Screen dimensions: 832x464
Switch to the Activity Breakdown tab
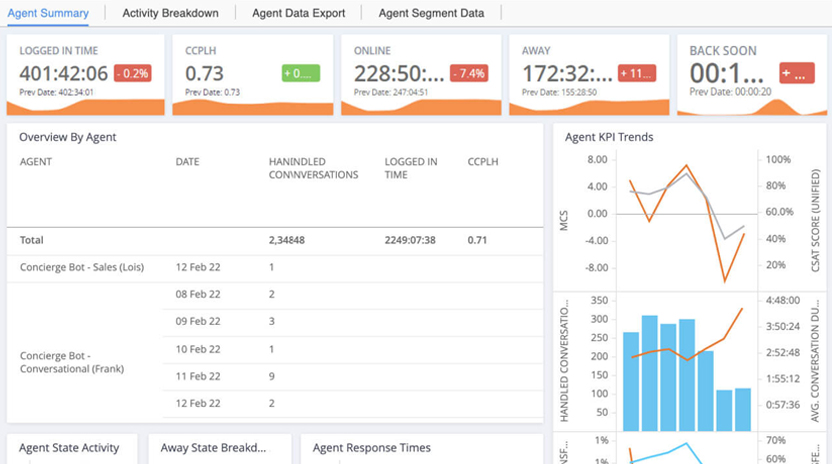[170, 13]
